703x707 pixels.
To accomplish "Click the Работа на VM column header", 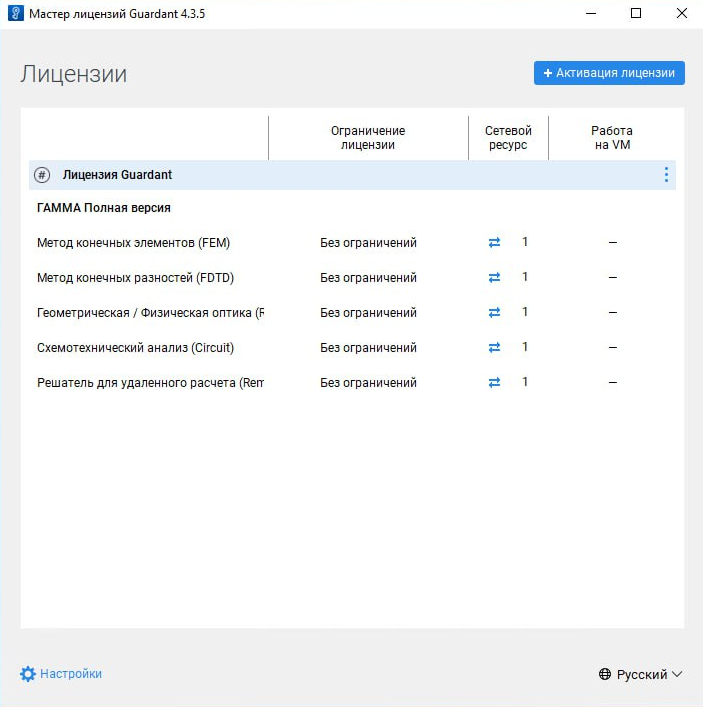I will (x=611, y=138).
